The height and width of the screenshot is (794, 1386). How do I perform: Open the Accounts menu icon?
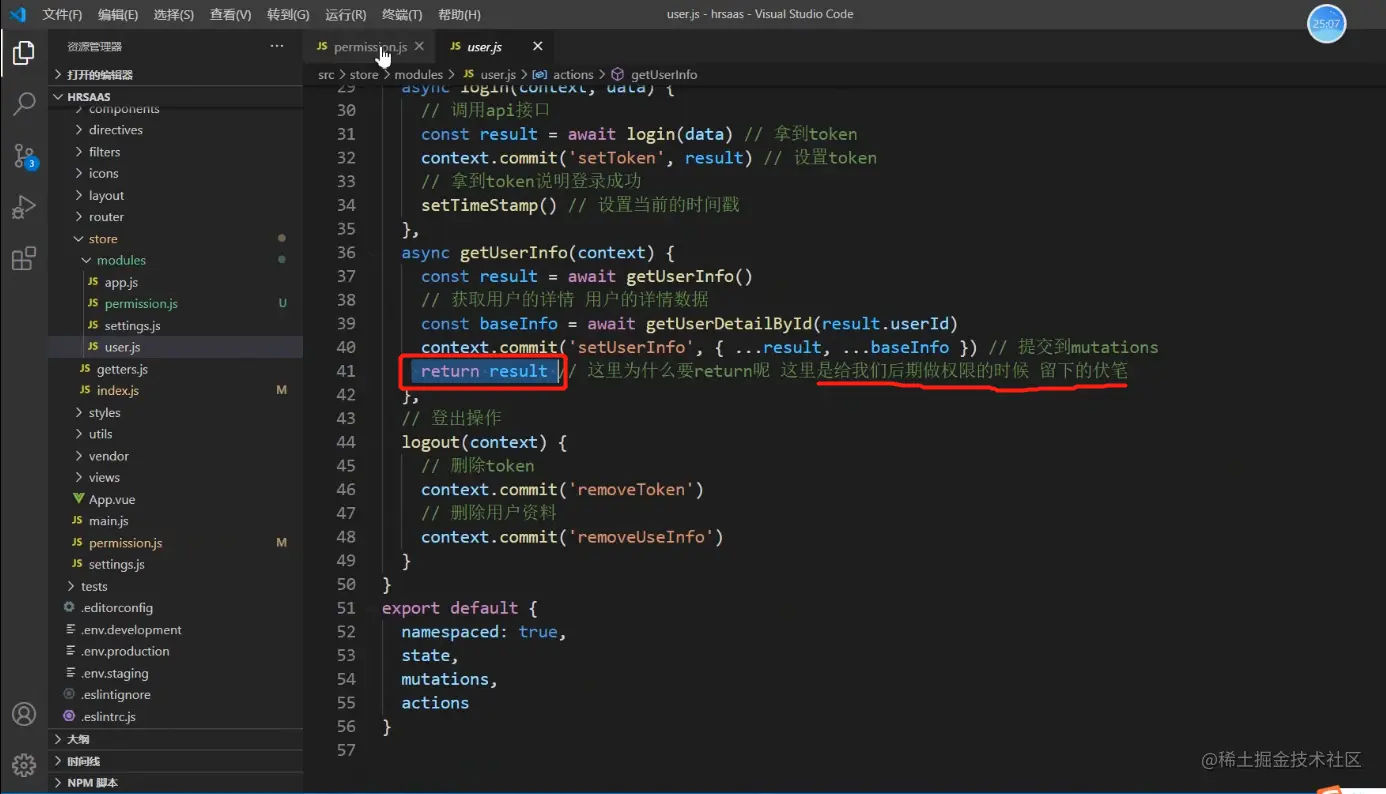click(24, 714)
